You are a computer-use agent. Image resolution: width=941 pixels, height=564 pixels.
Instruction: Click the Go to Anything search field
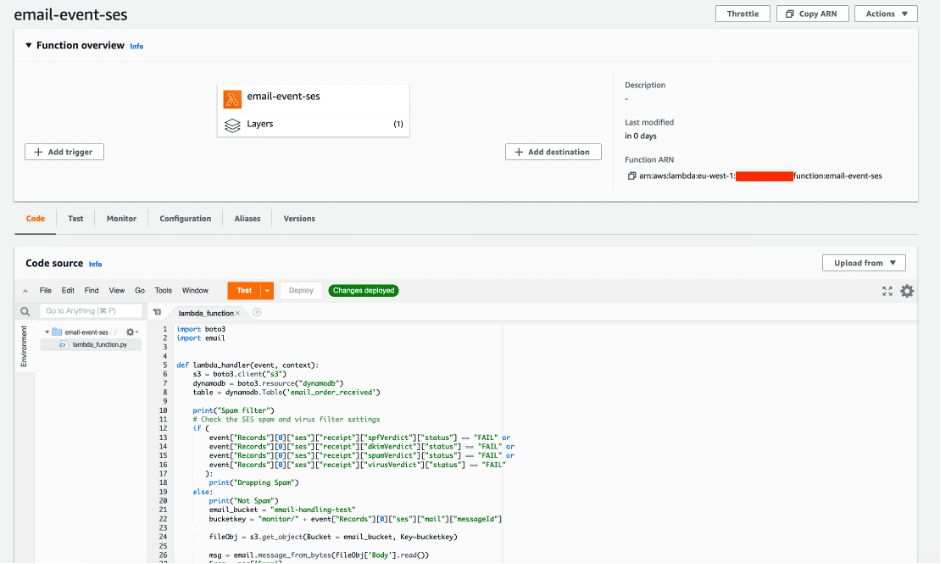tap(91, 311)
